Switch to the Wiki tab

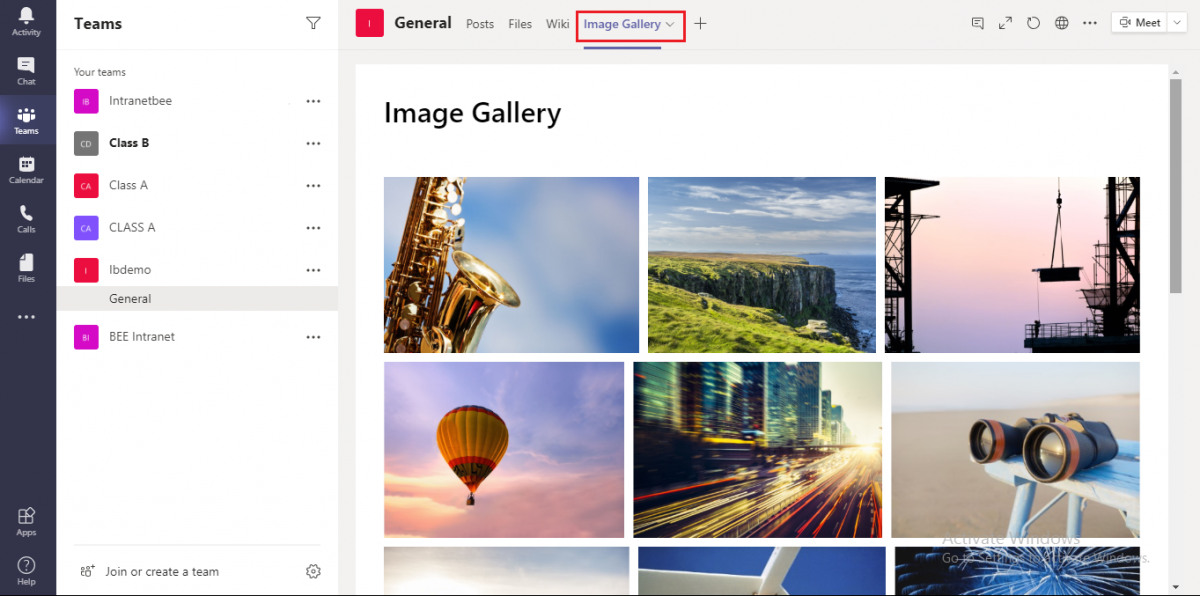point(557,24)
